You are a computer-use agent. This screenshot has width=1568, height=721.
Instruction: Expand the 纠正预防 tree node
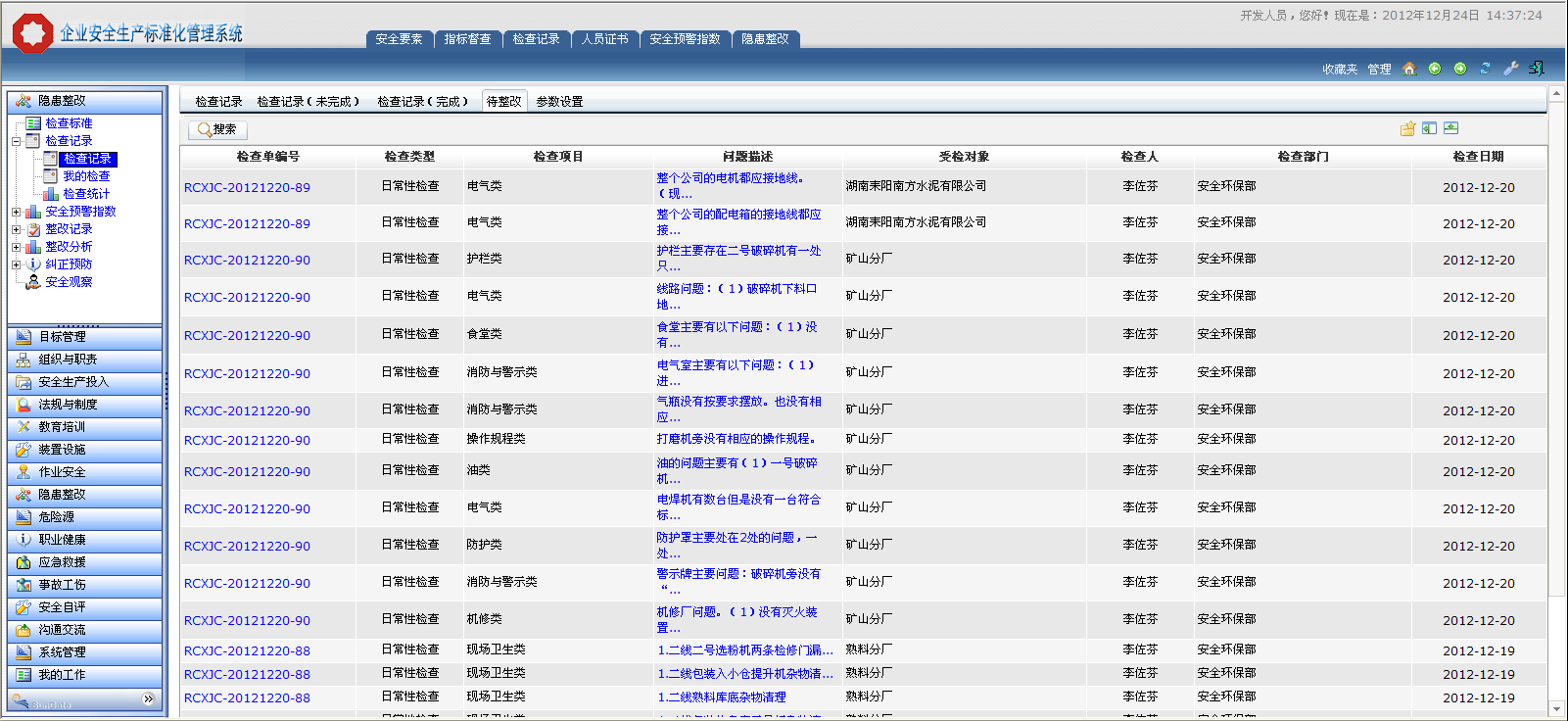16,264
